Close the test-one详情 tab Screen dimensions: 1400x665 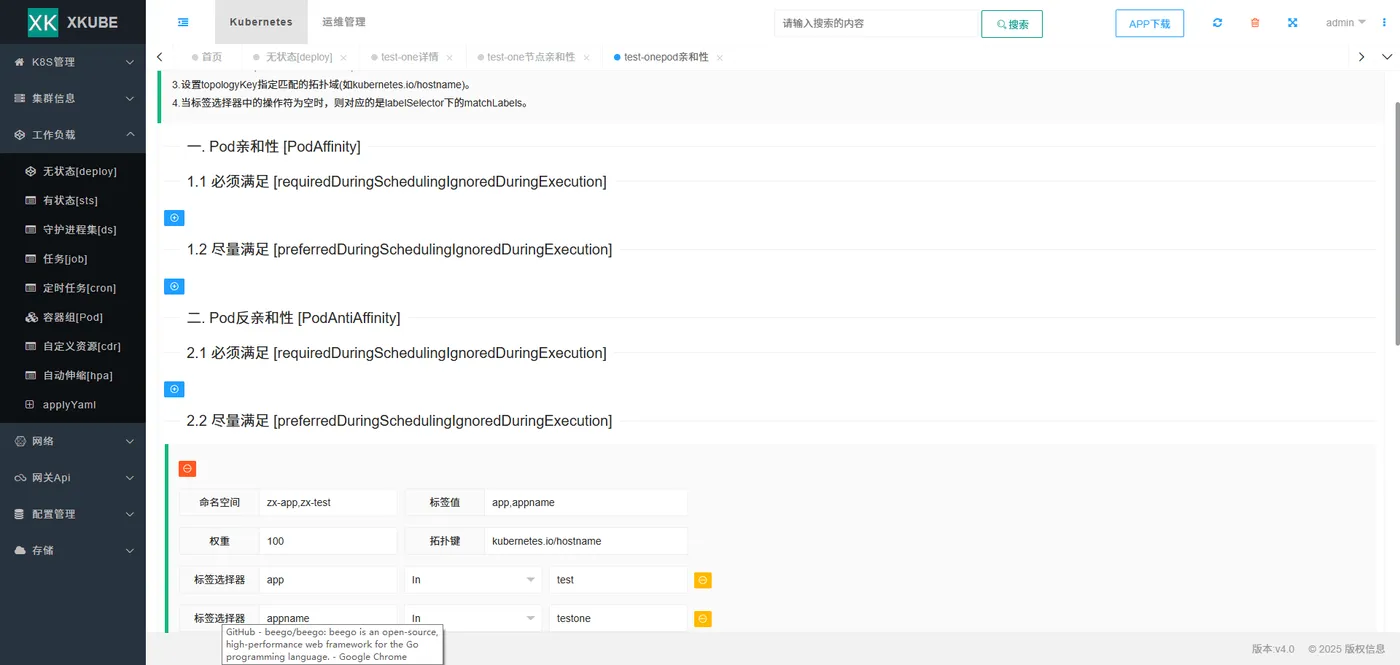tap(449, 58)
